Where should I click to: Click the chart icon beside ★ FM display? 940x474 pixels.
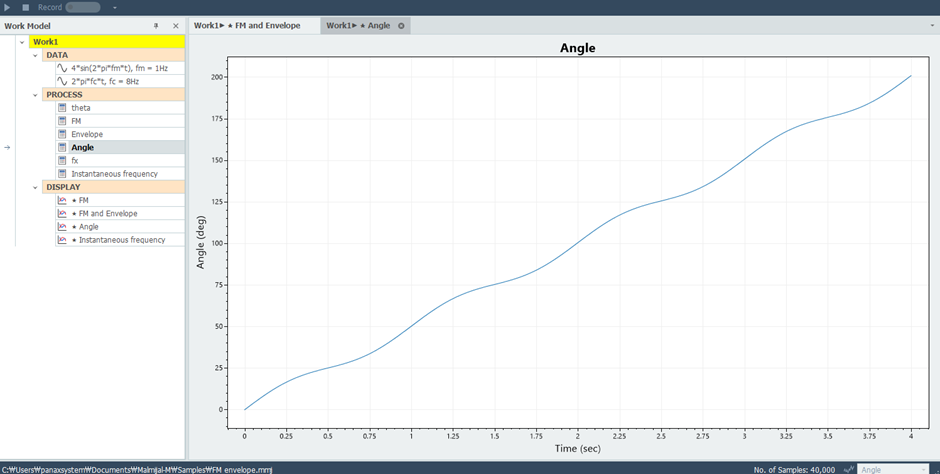62,200
